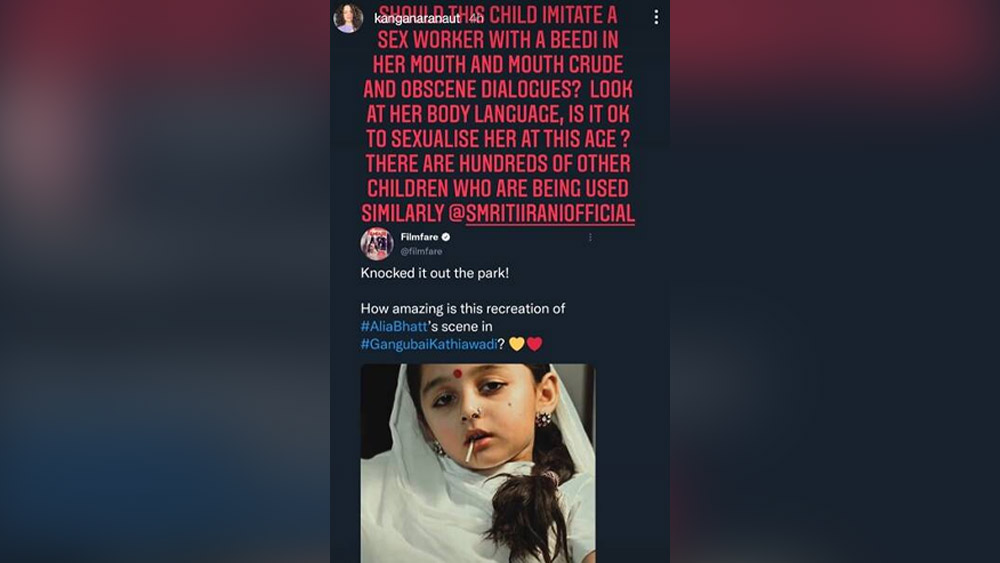Viewport: 1000px width, 563px height.
Task: Open the #AliaBhatt hashtag
Action: (x=393, y=326)
